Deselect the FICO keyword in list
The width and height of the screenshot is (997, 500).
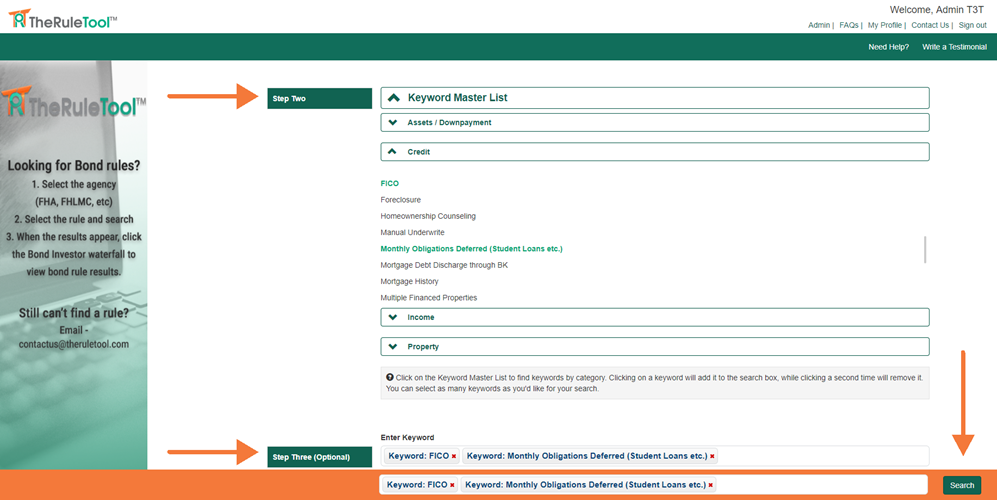coord(389,184)
